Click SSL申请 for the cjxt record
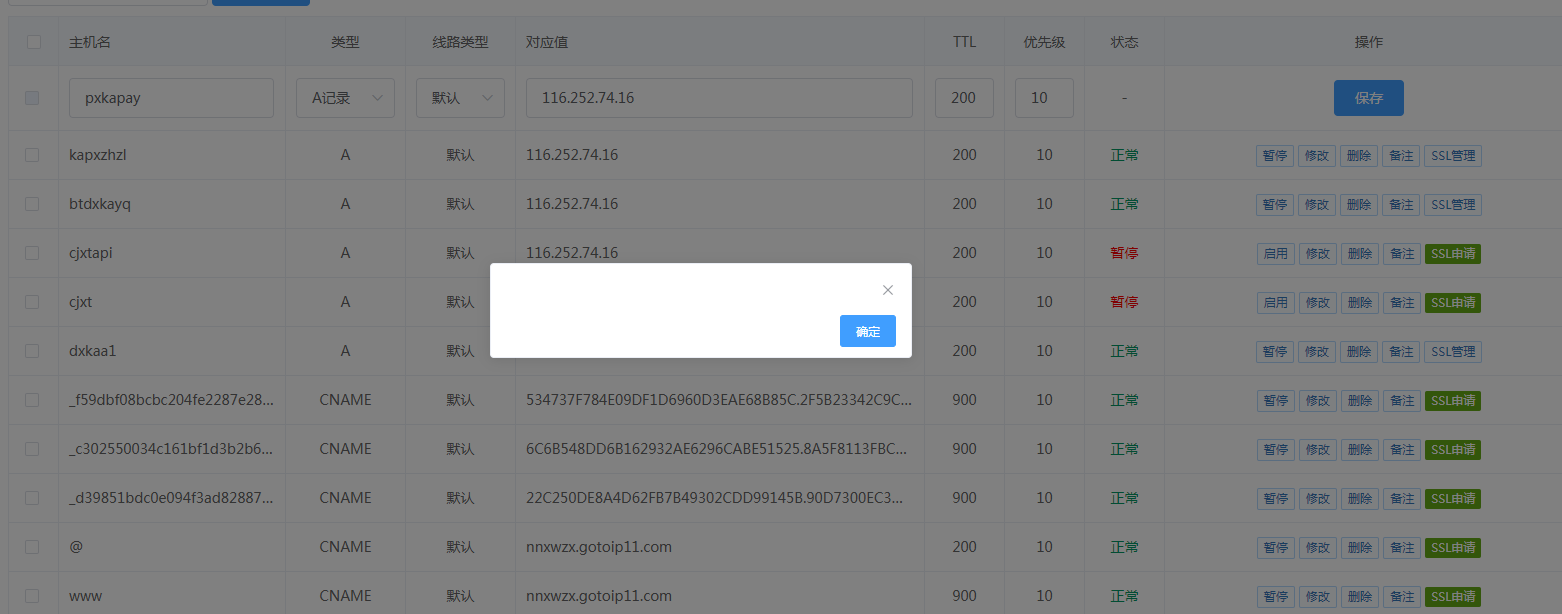The image size is (1562, 614). pos(1452,303)
